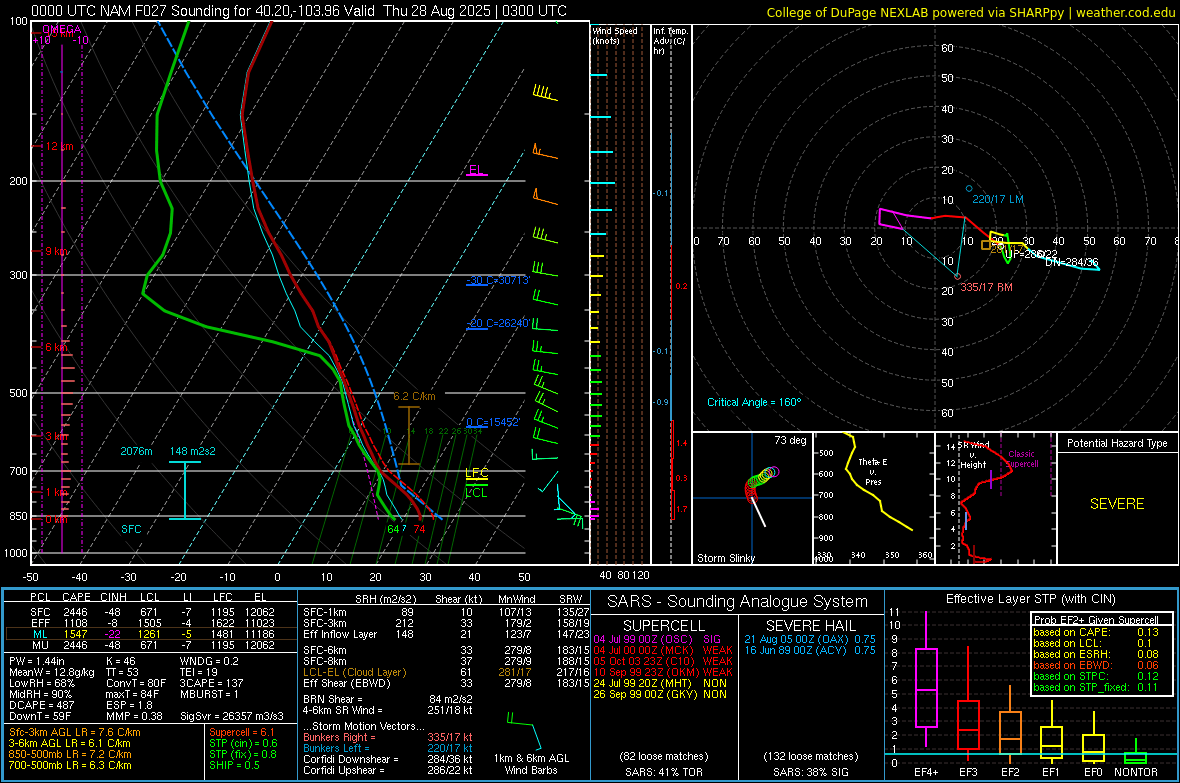Click the Classic Supercell label
Screen dimensions: 1180x783
point(1021,459)
